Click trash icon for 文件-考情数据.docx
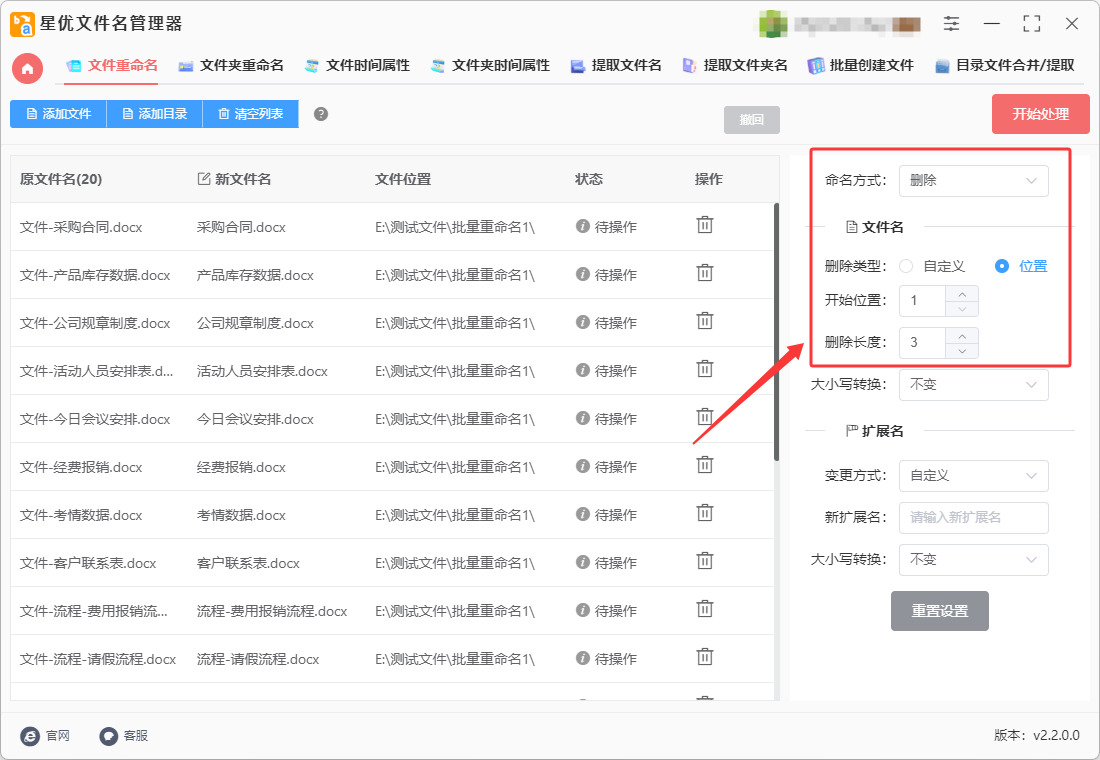 point(704,513)
